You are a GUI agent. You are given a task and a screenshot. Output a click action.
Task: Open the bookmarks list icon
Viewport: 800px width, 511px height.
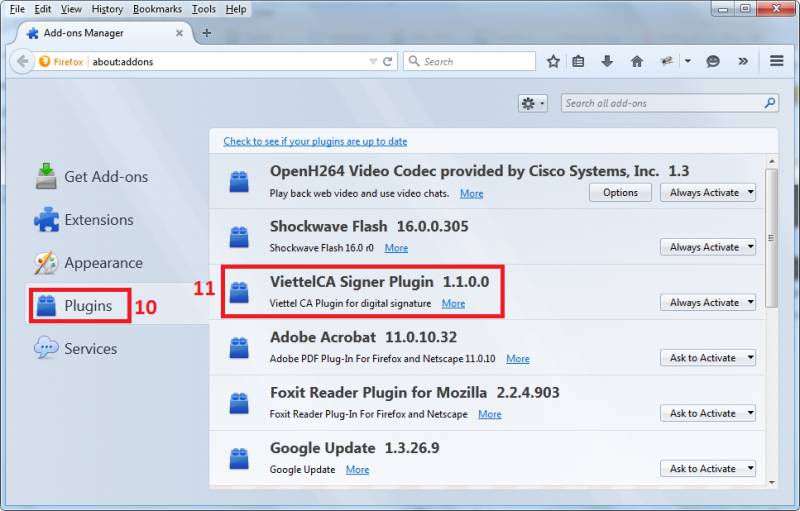pyautogui.click(x=578, y=61)
